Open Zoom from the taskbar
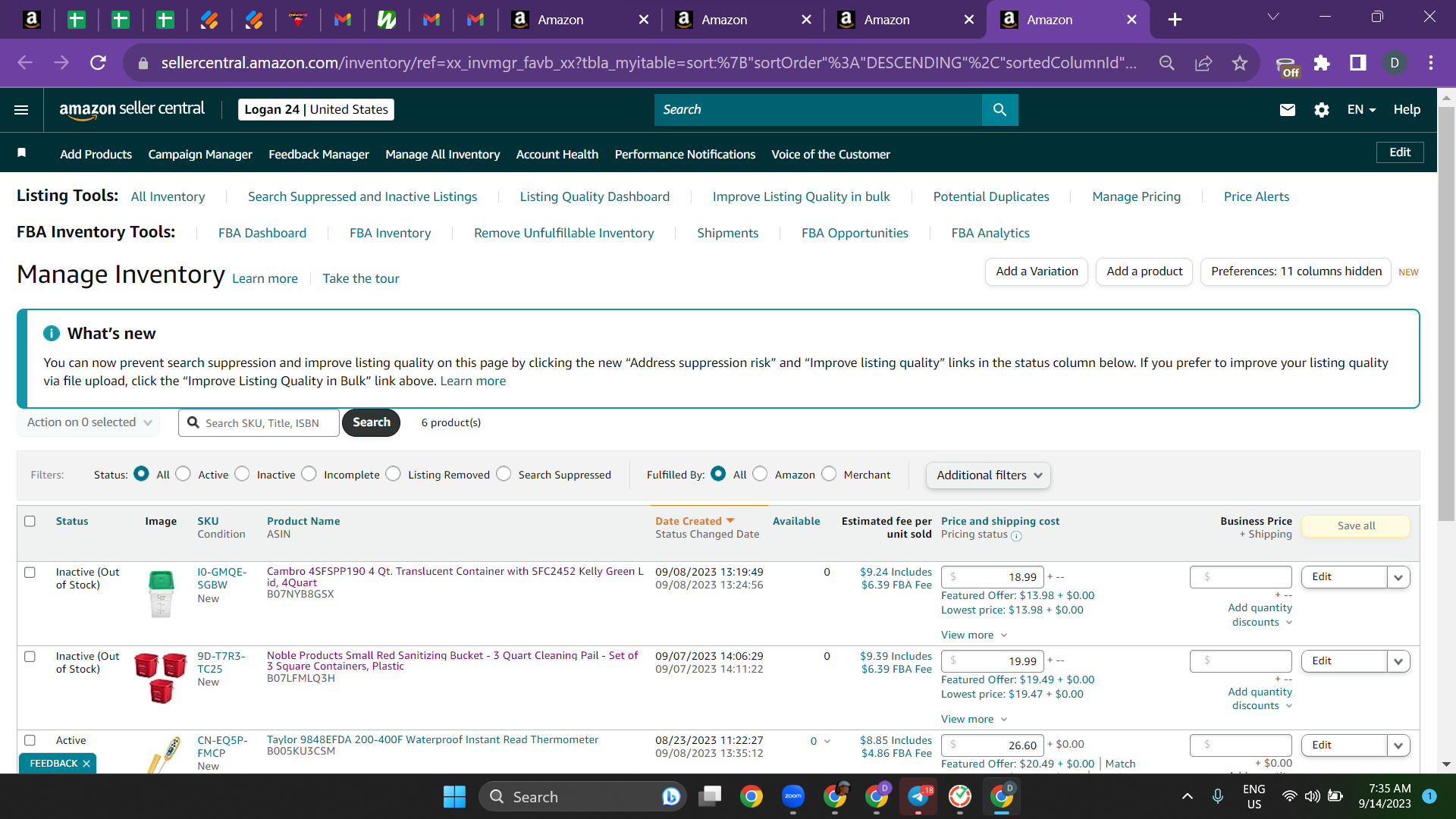The width and height of the screenshot is (1456, 819). [x=793, y=796]
